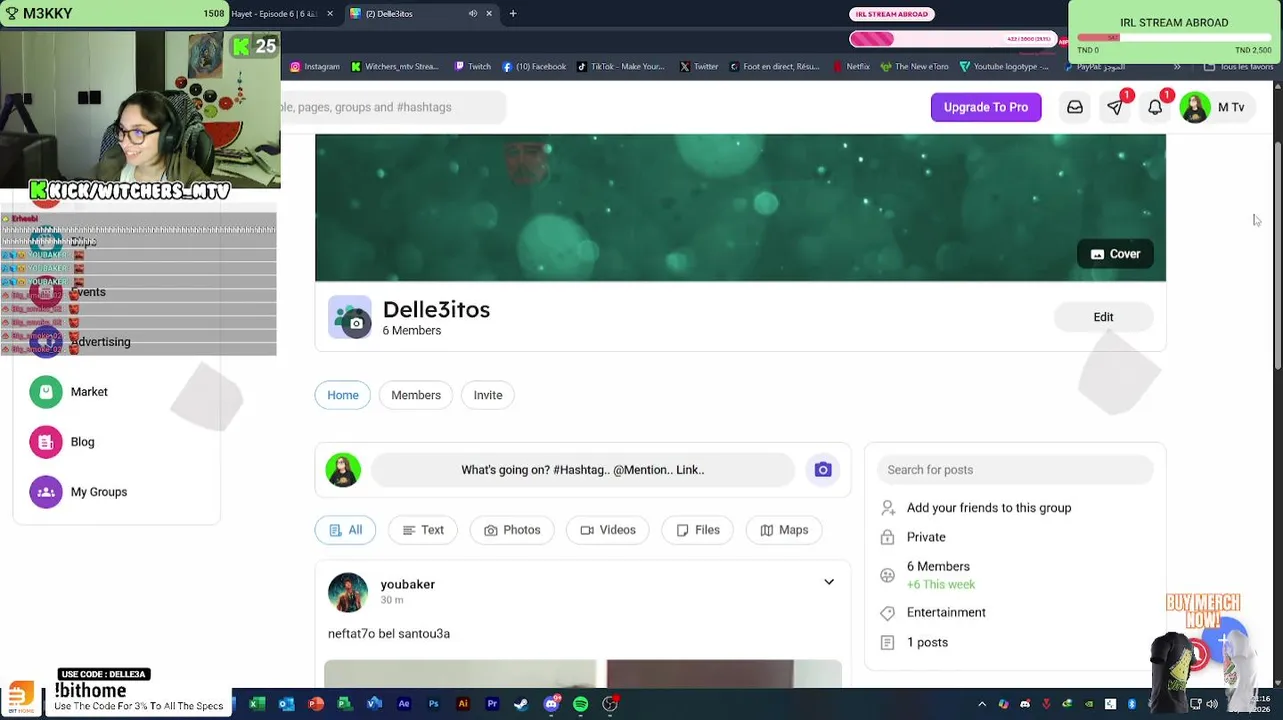Click in the Search for posts field
This screenshot has width=1283, height=720.
pos(1015,470)
